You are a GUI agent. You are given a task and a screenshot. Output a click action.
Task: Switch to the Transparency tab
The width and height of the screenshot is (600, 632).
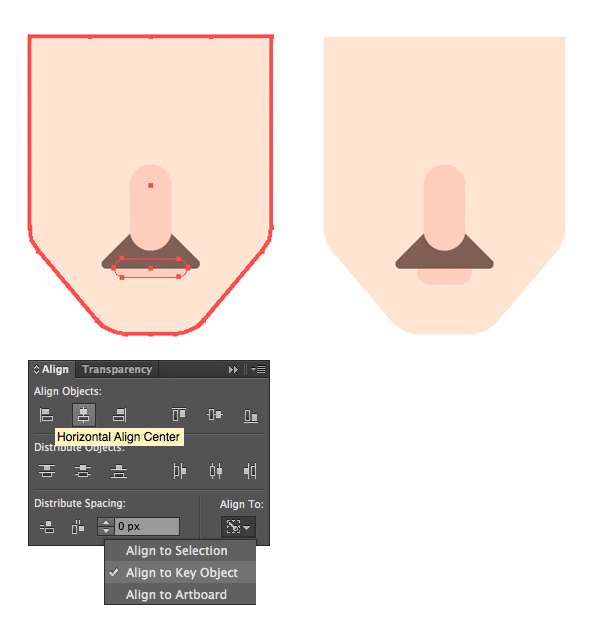pyautogui.click(x=117, y=369)
